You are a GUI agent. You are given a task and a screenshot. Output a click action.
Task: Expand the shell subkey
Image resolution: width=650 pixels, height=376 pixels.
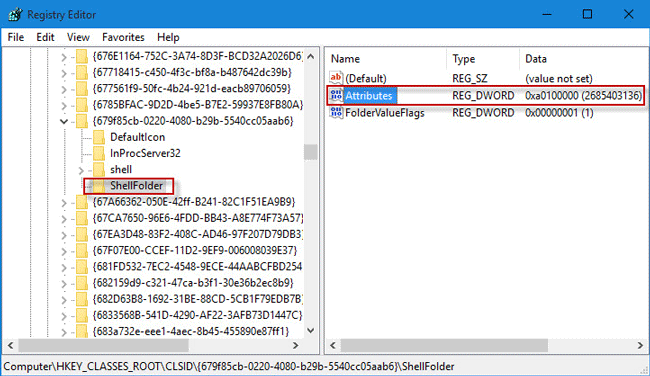point(81,170)
